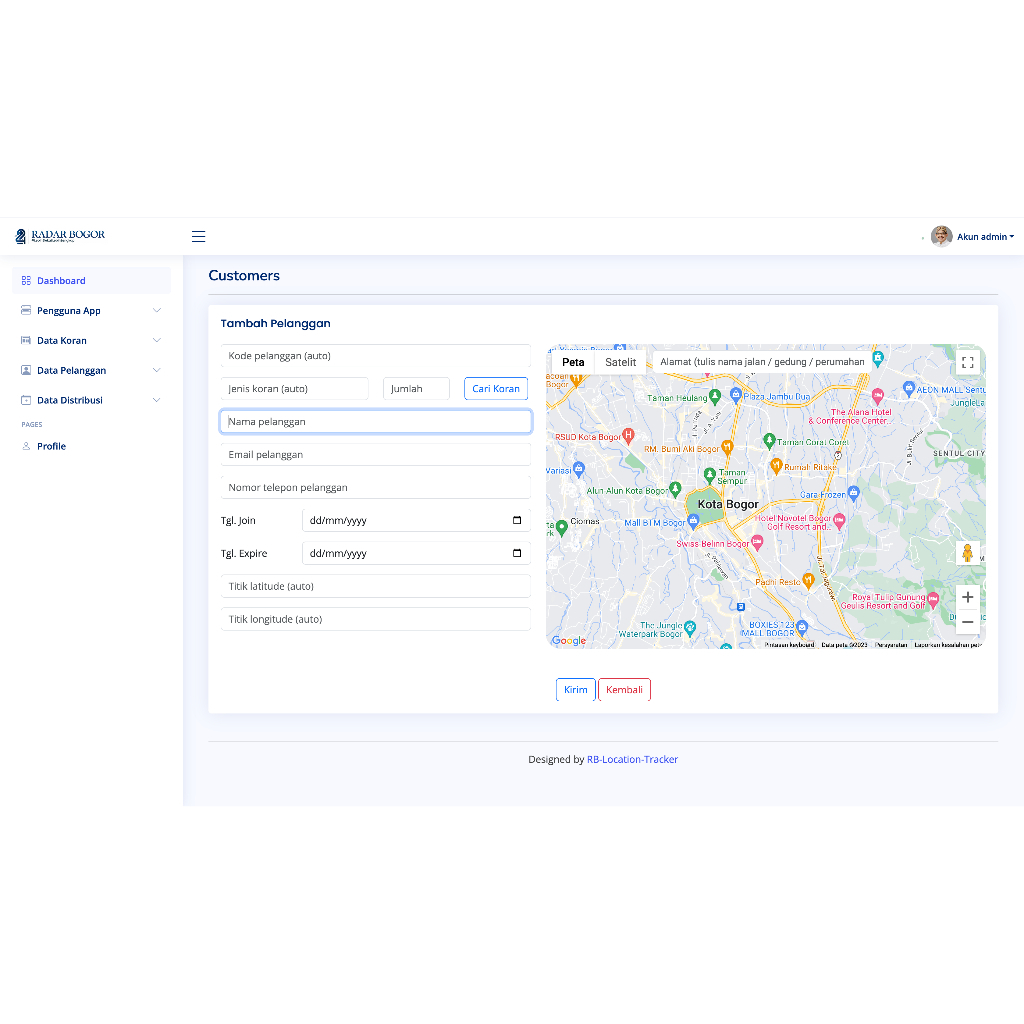Toggle the sidebar with the hamburger icon
Image resolution: width=1024 pixels, height=1024 pixels.
tap(198, 236)
